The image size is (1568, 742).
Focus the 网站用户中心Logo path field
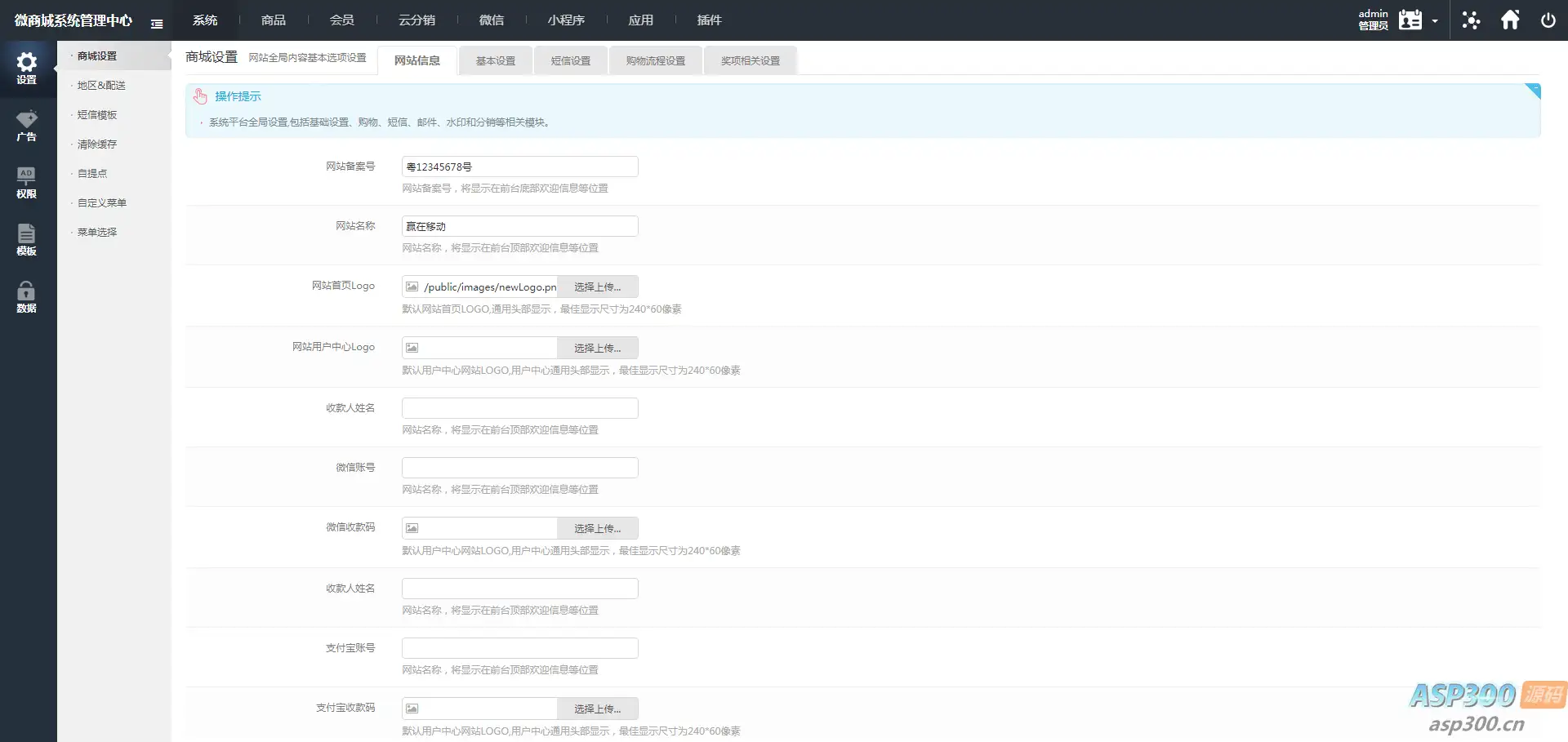(x=490, y=348)
